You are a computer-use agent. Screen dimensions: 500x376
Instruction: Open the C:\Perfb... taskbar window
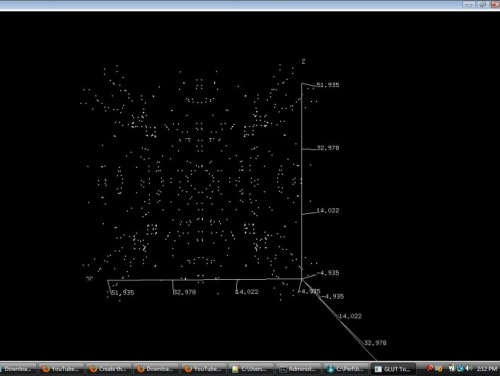[346, 369]
